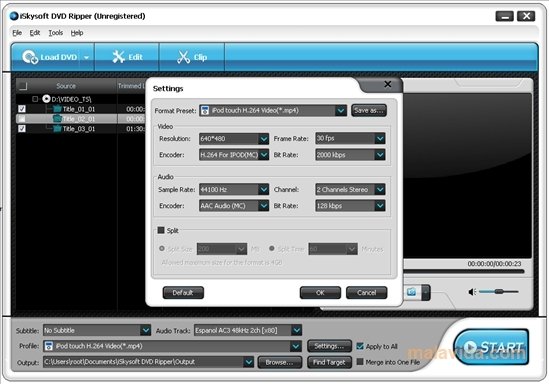Viewport: 549px width, 384px height.
Task: Close the Settings dialog with X
Action: tap(388, 84)
